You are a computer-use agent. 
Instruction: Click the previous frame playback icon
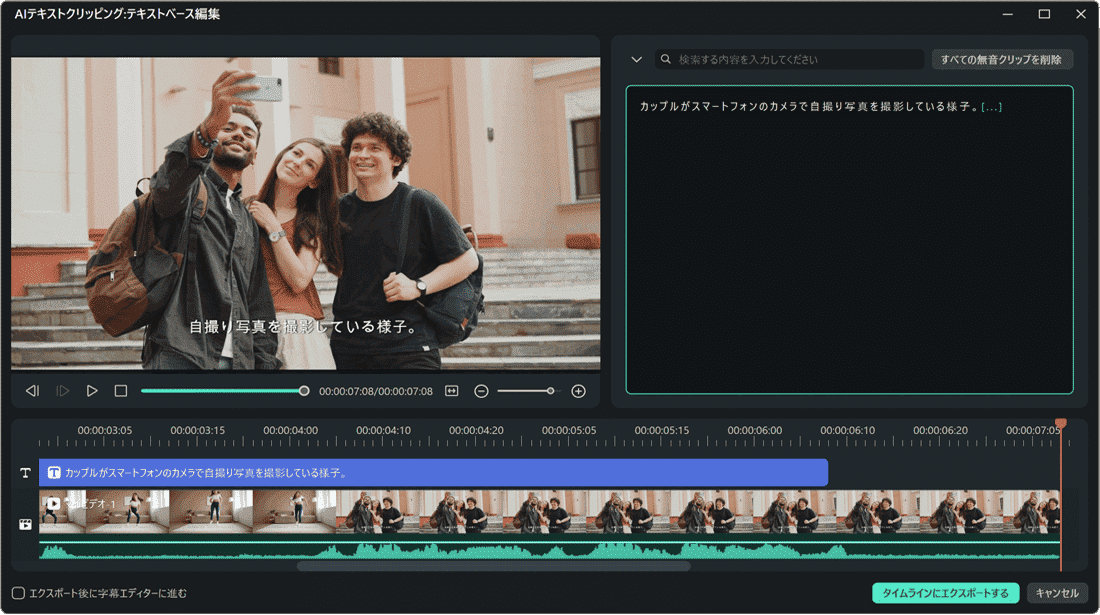pyautogui.click(x=32, y=391)
